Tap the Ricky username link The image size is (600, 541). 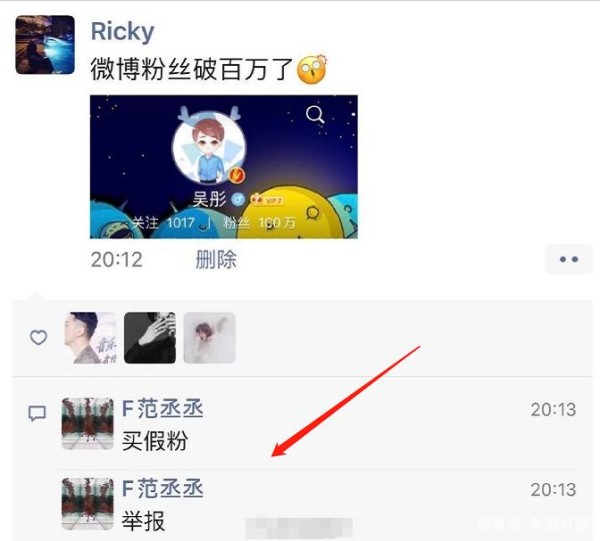122,31
